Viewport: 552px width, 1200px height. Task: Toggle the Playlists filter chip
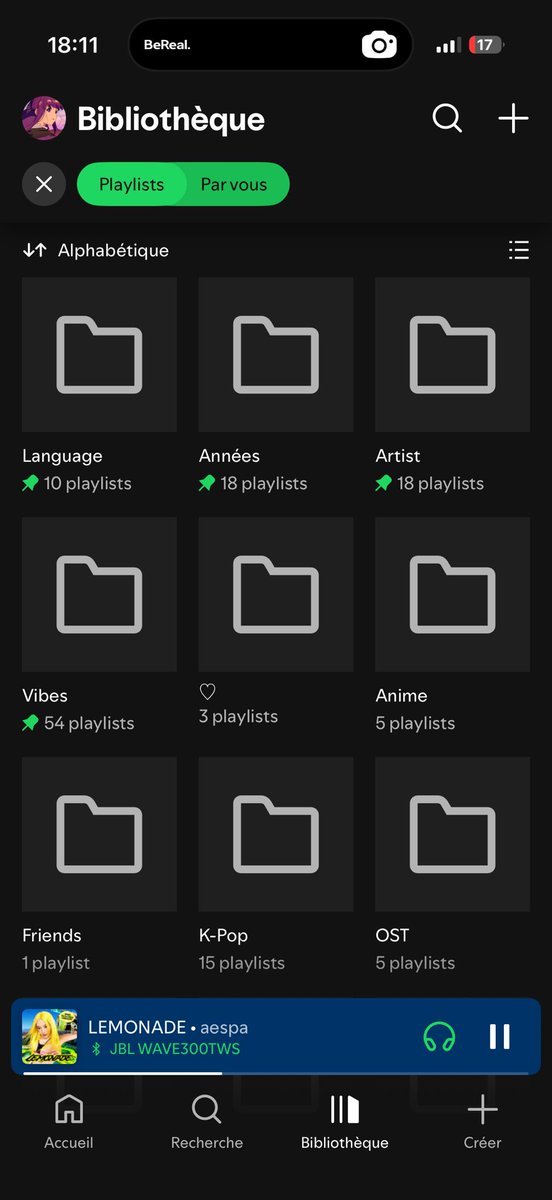tap(131, 185)
